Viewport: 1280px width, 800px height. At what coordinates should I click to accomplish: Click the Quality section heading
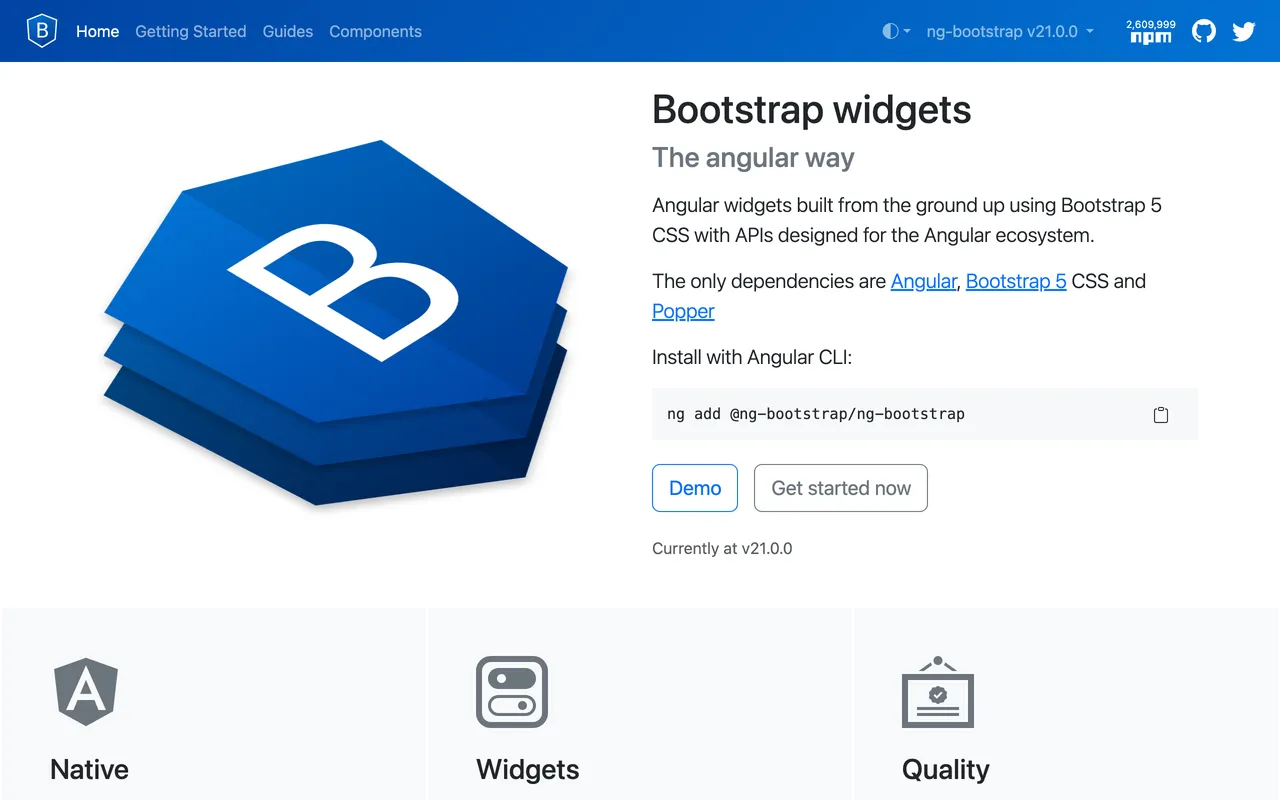point(946,769)
